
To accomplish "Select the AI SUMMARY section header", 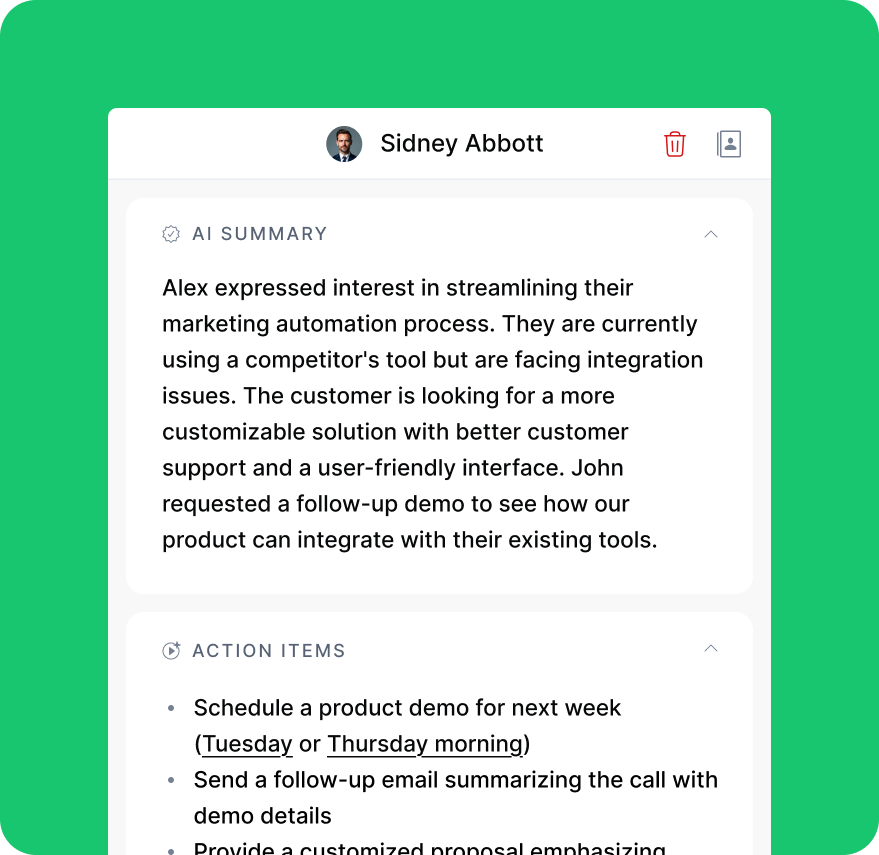I will tap(260, 233).
